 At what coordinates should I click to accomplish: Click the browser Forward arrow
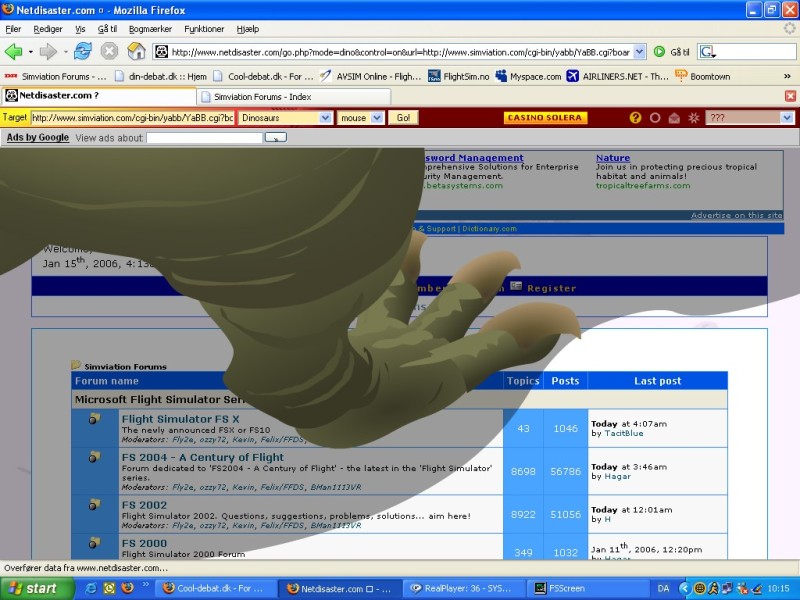[48, 52]
